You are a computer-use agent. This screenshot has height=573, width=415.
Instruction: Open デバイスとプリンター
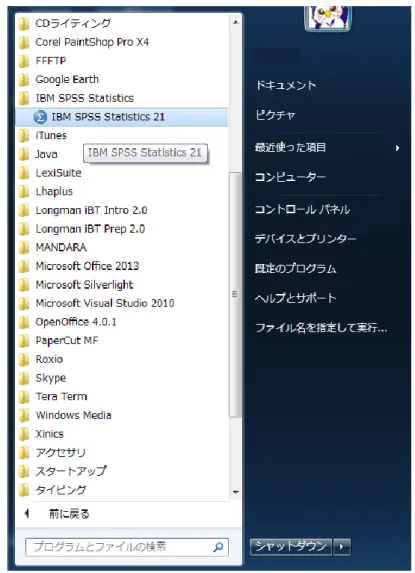(x=305, y=239)
